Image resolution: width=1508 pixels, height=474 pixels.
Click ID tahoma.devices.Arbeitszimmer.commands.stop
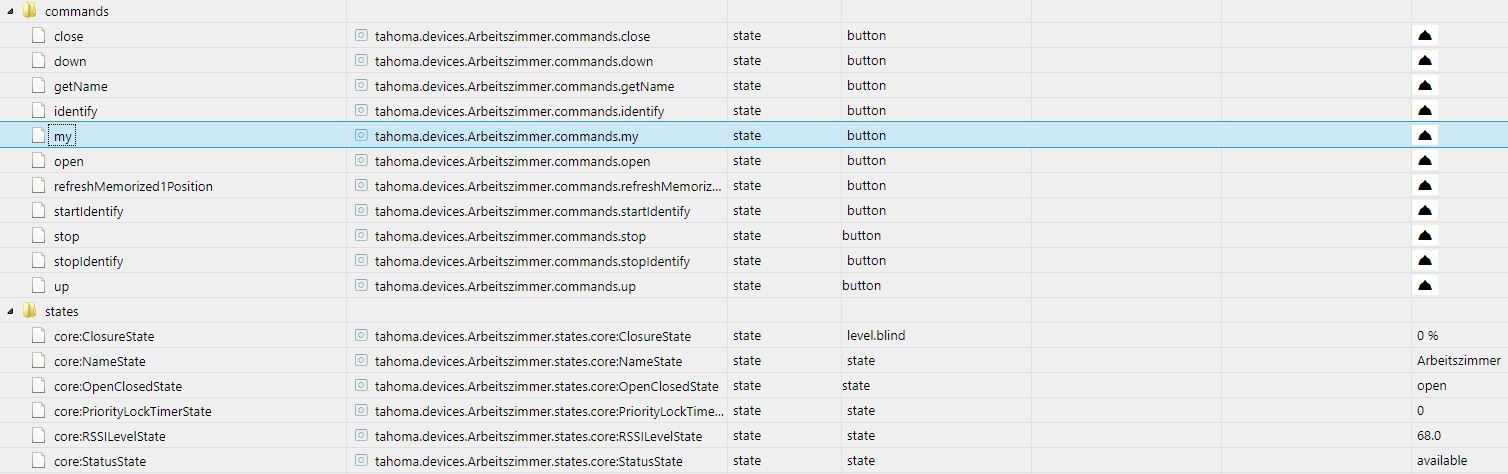(510, 236)
